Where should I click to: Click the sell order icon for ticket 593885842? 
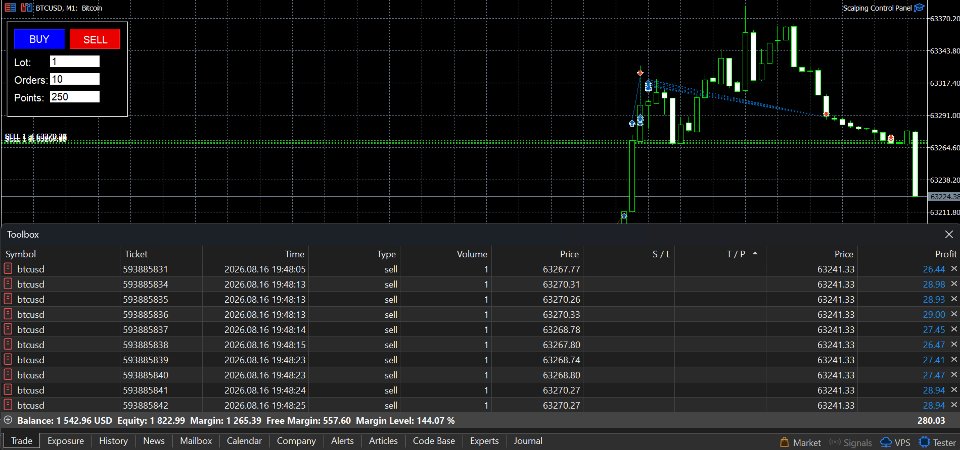(x=8, y=405)
